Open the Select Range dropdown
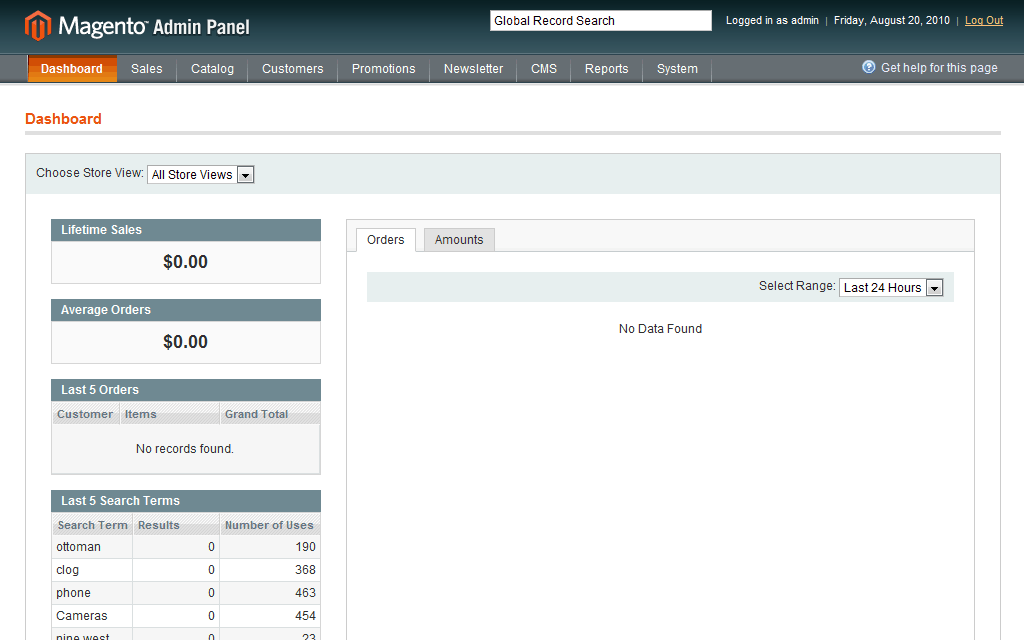This screenshot has width=1024, height=640. click(x=889, y=287)
